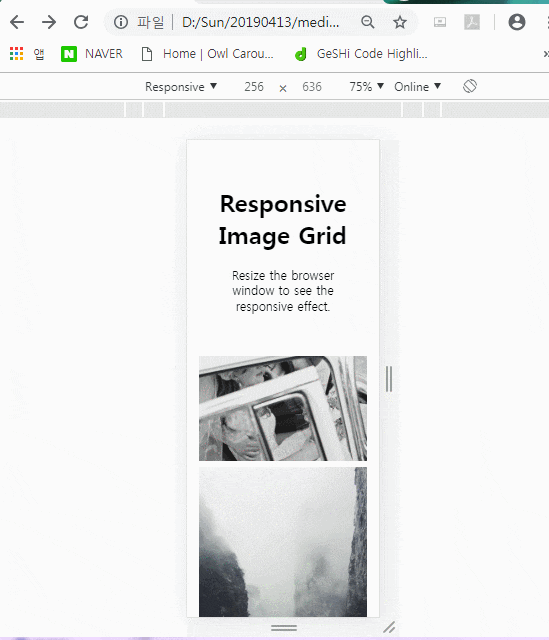Click the device width breakpoint bar
The width and height of the screenshot is (549, 640).
tap(274, 110)
